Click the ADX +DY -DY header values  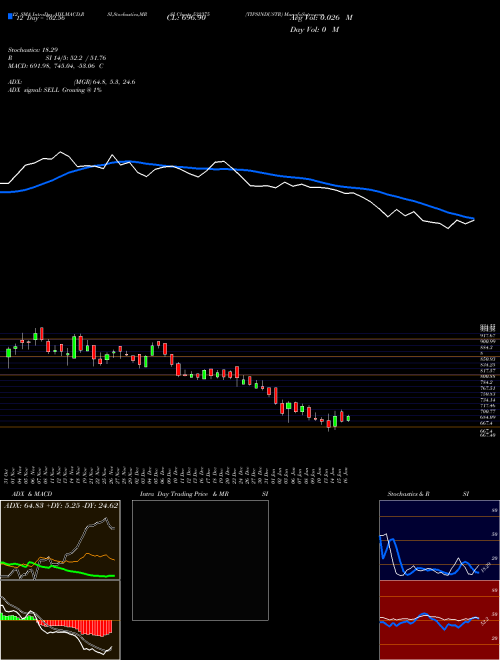[61, 506]
